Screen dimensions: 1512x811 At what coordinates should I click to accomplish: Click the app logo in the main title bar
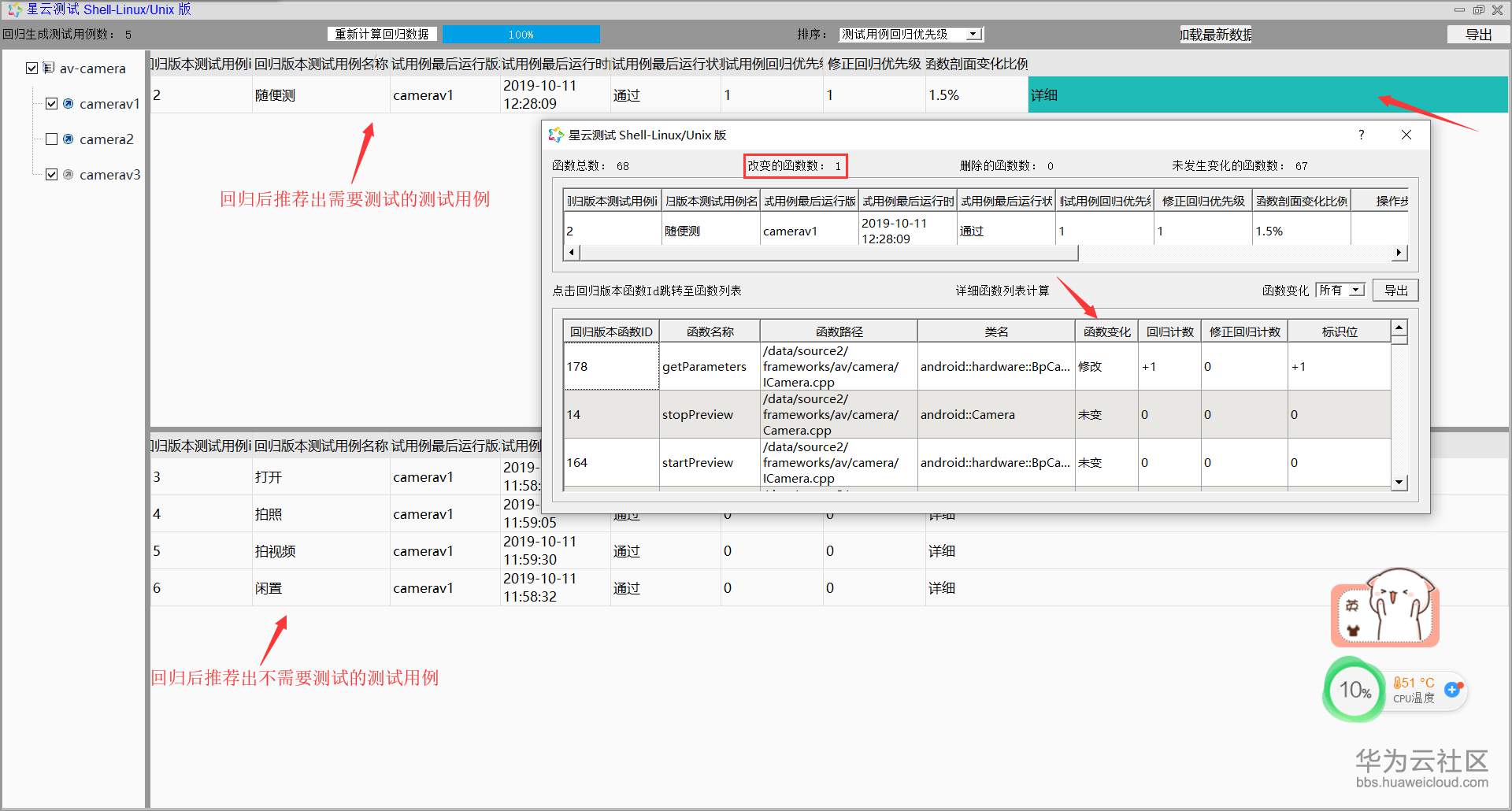14,9
